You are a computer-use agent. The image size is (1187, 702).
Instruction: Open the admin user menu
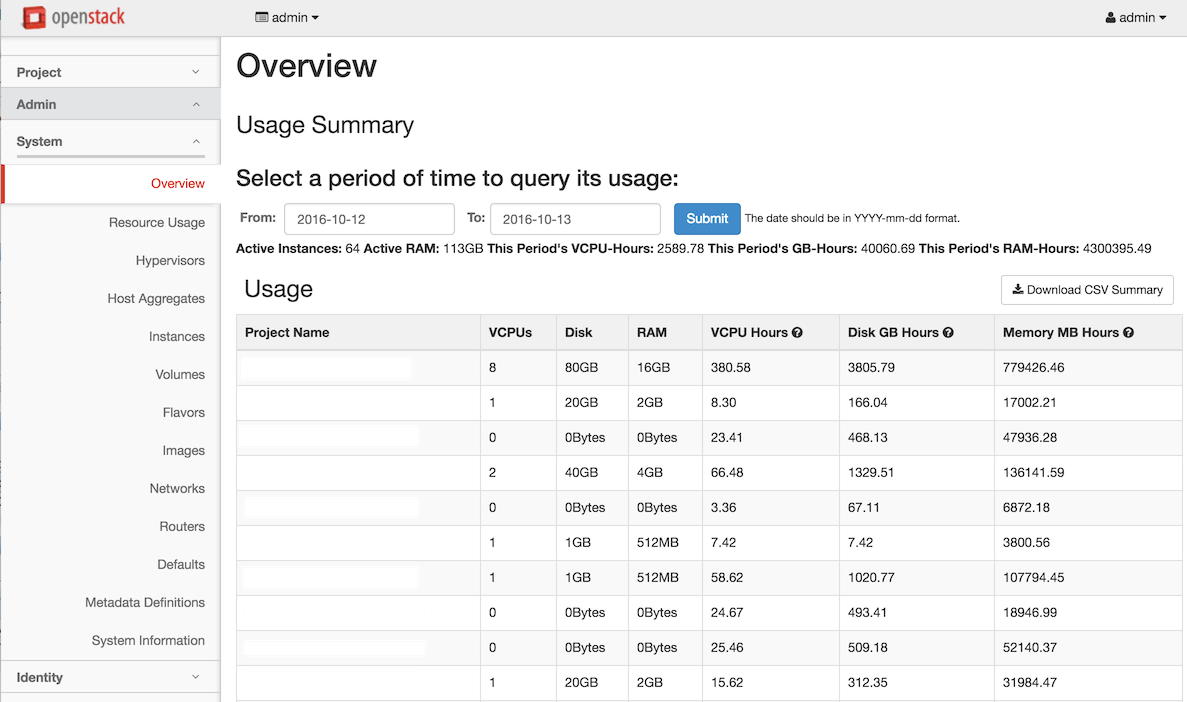pyautogui.click(x=1135, y=17)
